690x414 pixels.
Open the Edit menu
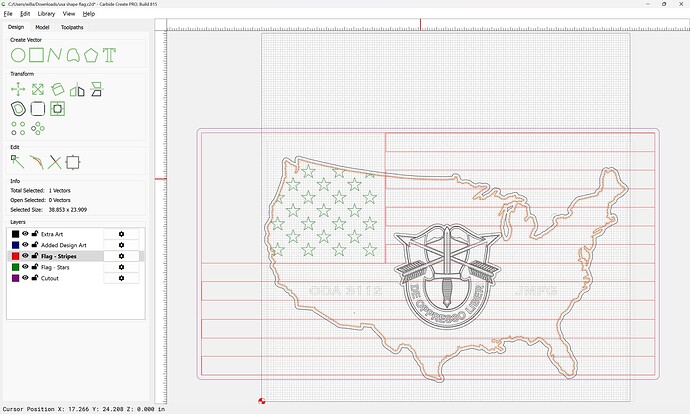tap(25, 14)
